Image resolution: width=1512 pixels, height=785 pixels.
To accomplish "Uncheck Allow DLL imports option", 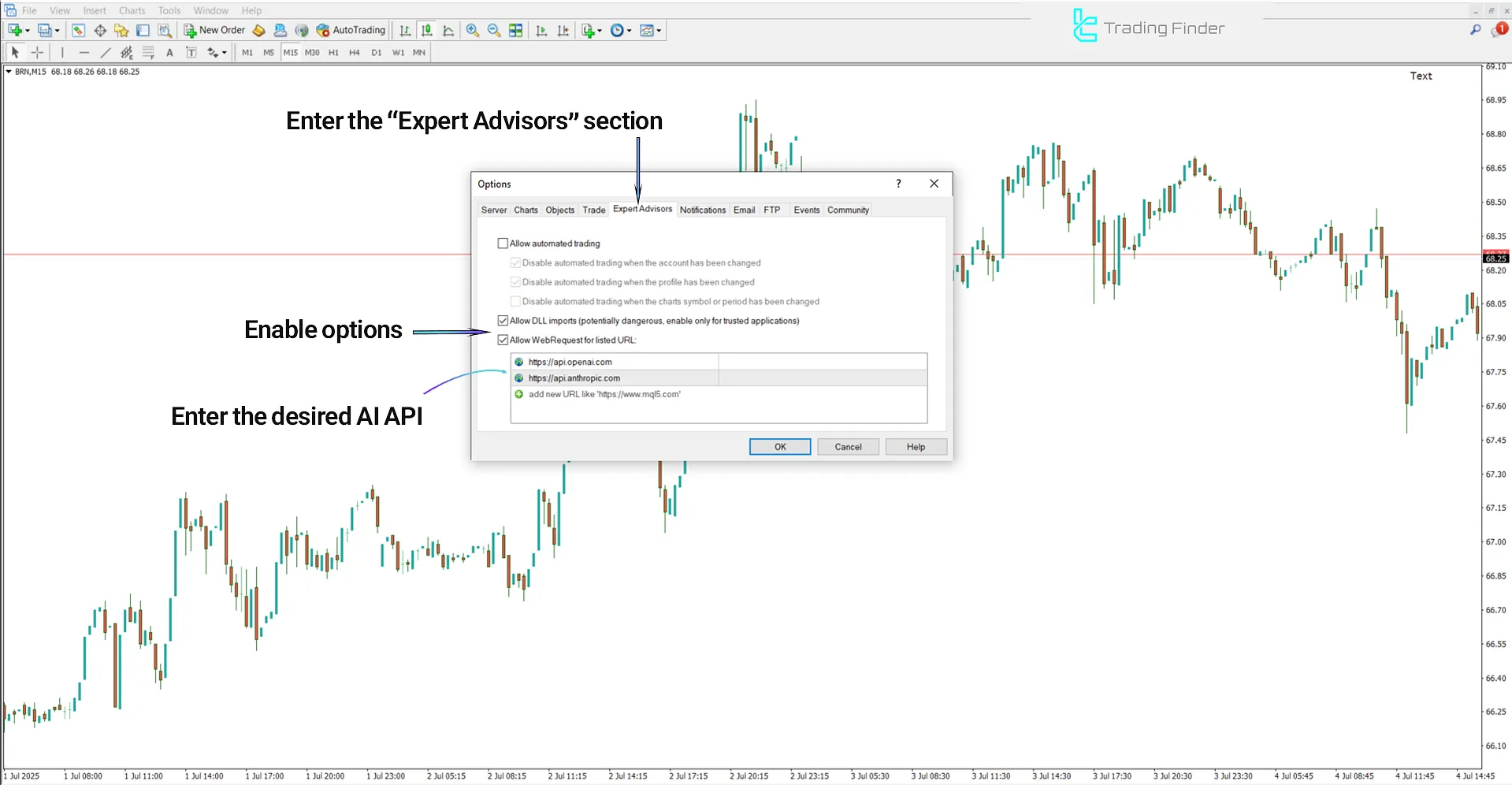I will [503, 321].
